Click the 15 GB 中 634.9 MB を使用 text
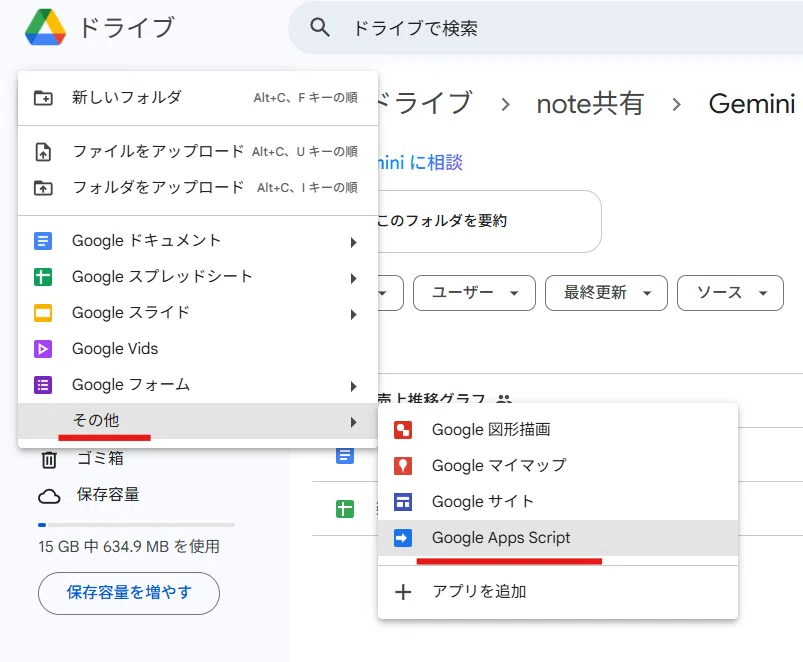803x662 pixels. 129,547
